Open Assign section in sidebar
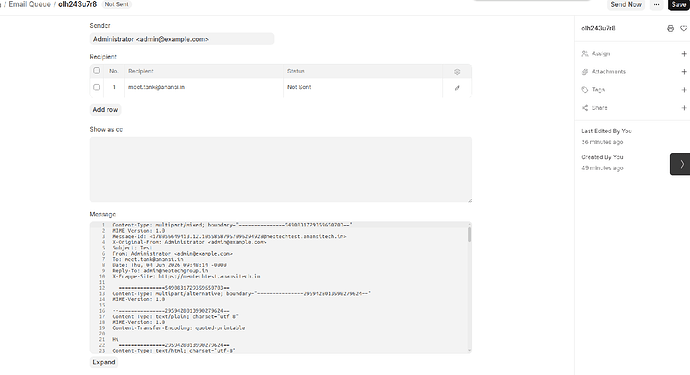690x375 pixels. point(601,54)
